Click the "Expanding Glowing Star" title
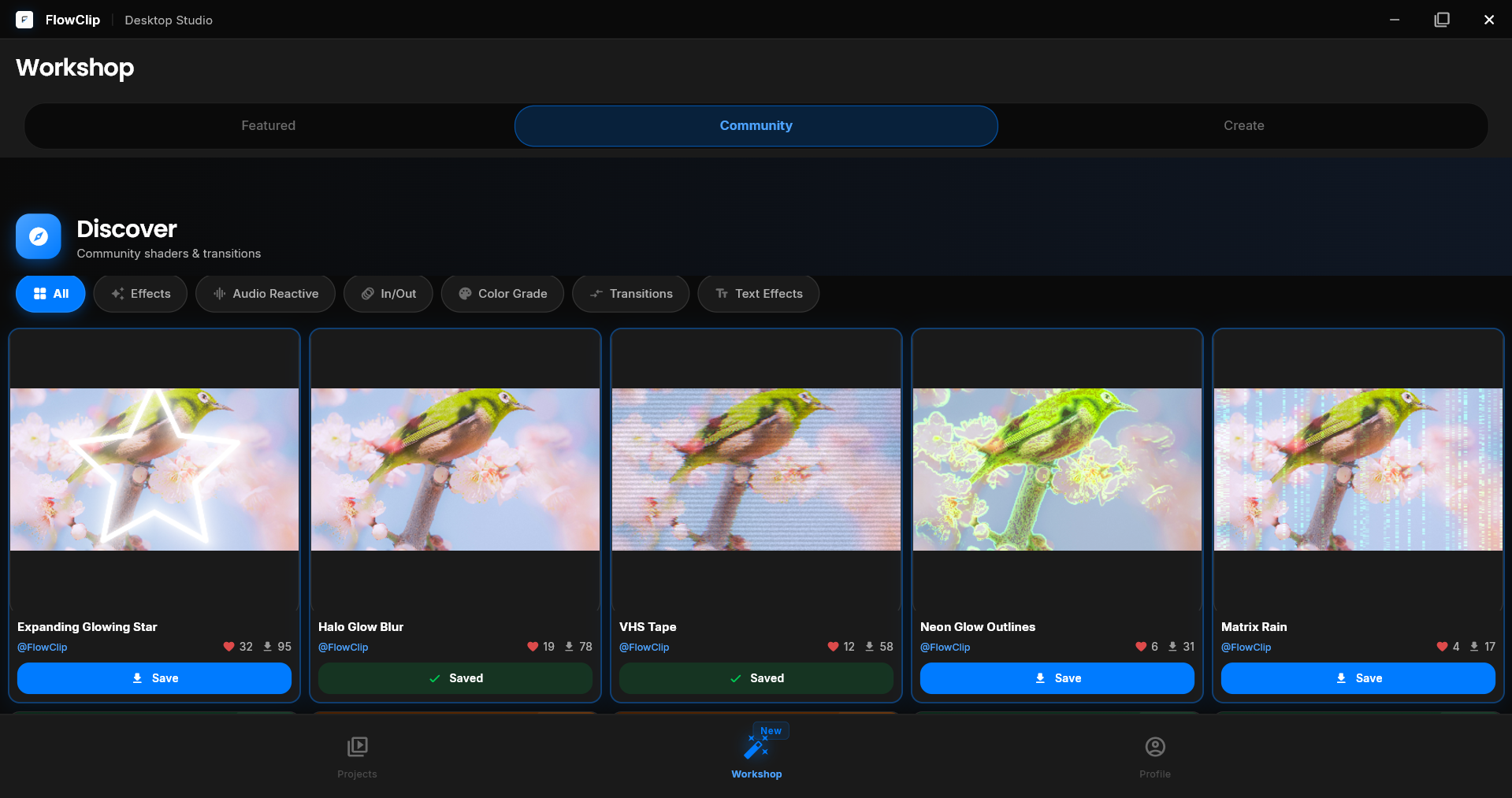The image size is (1512, 798). [87, 627]
